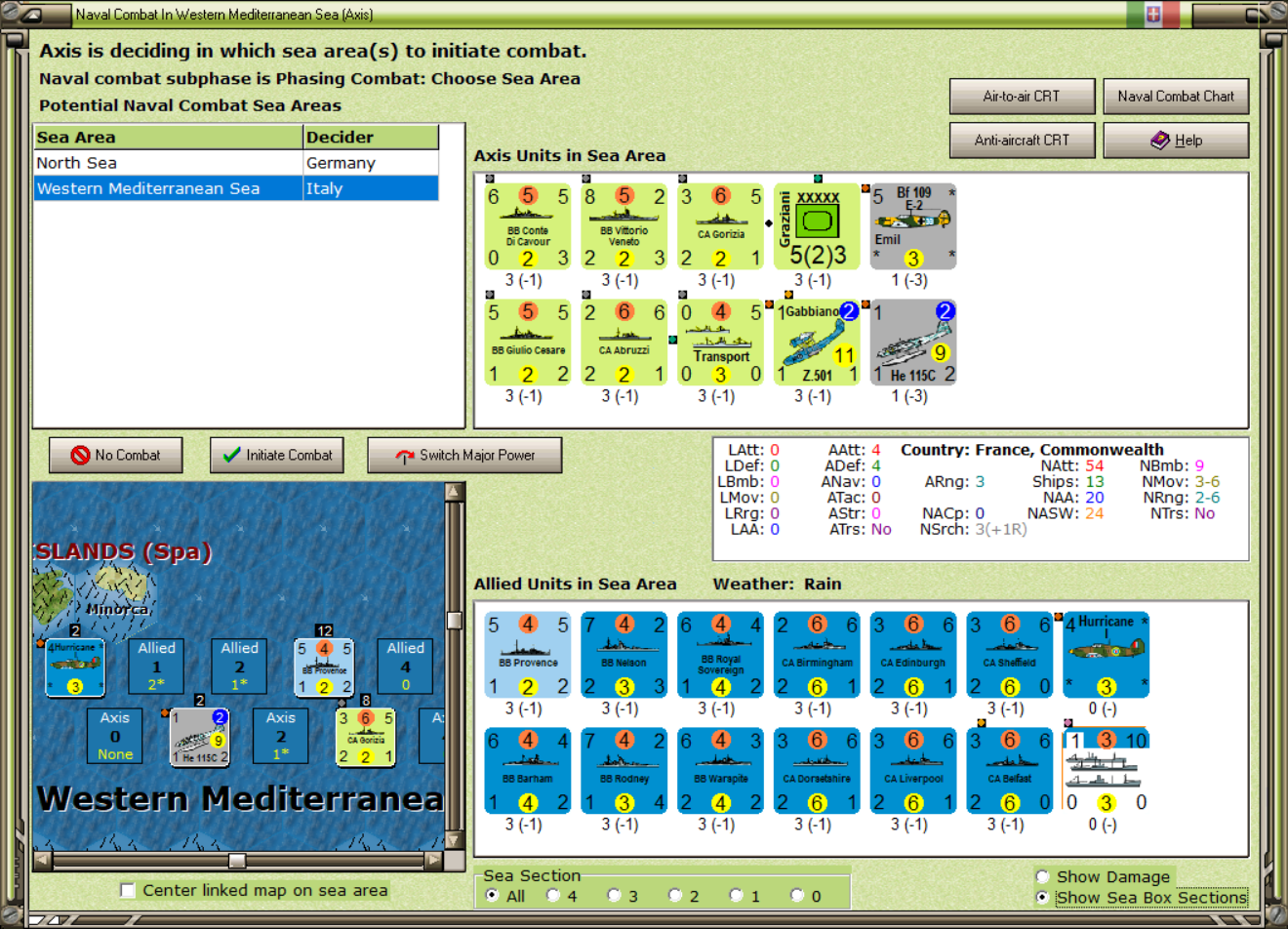Select the Allied convoy ships counter
Screen dimensions: 1288x929
click(1107, 771)
